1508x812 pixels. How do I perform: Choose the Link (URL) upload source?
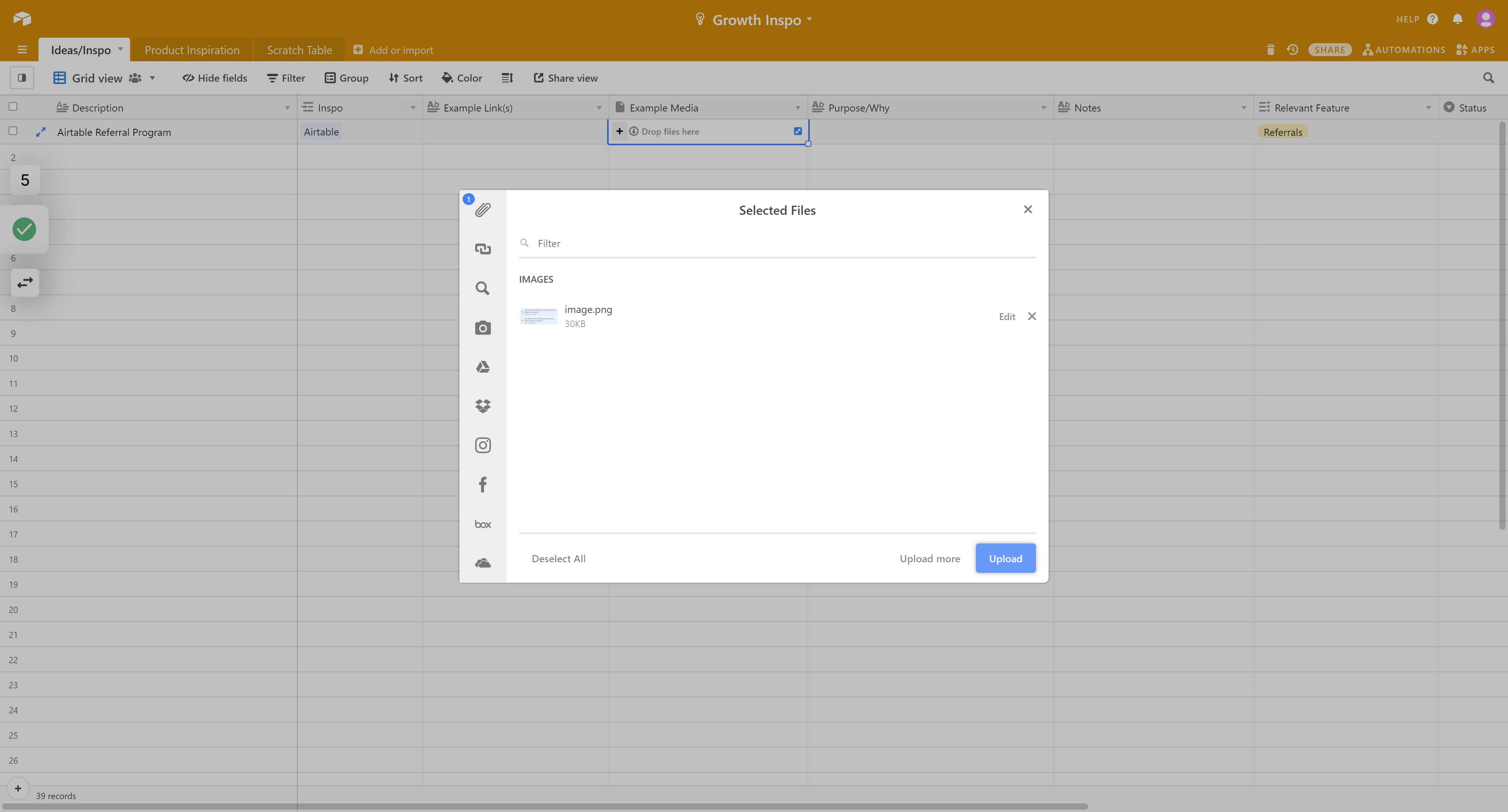[x=482, y=249]
